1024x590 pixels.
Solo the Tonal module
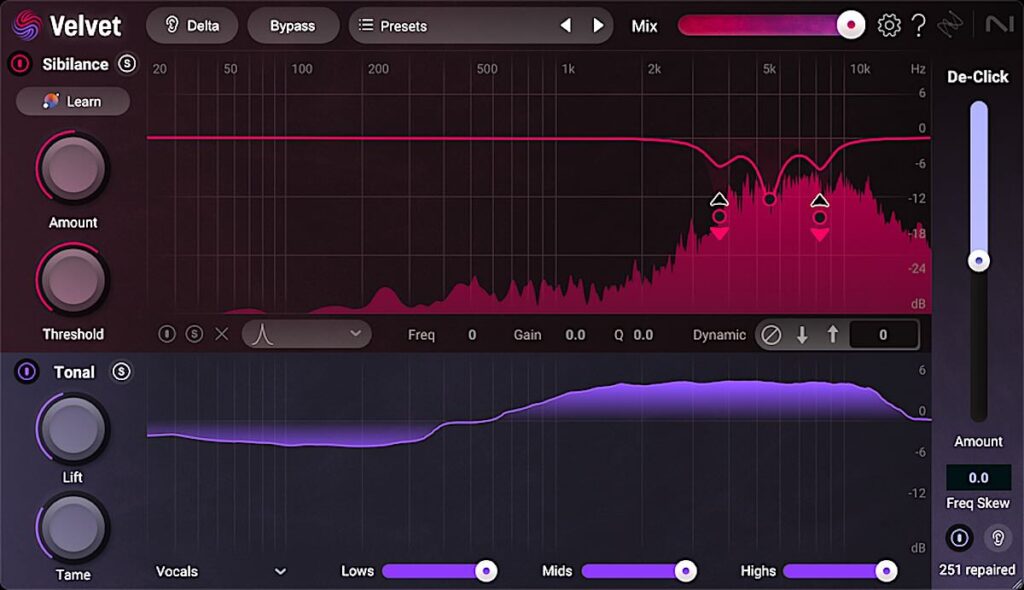[x=121, y=372]
